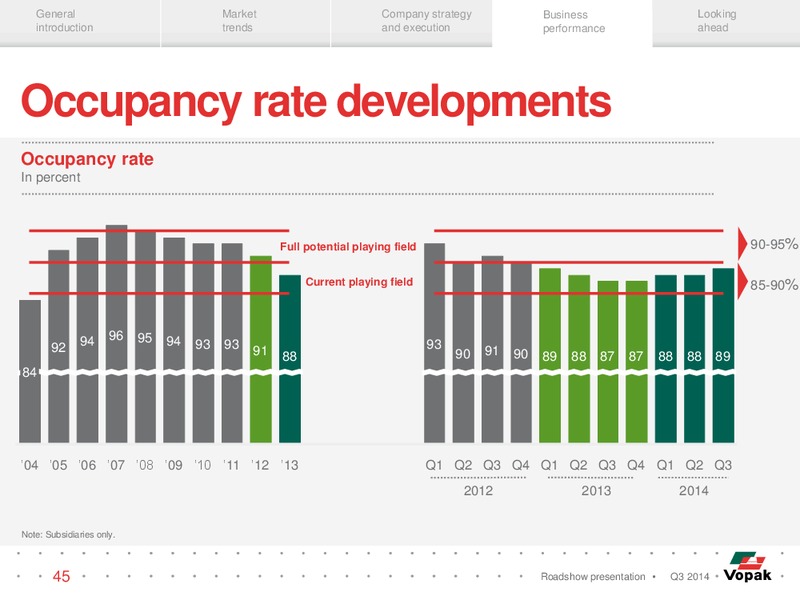Click the dark green '13 bar showing 88
The height and width of the screenshot is (600, 800).
tap(290, 359)
